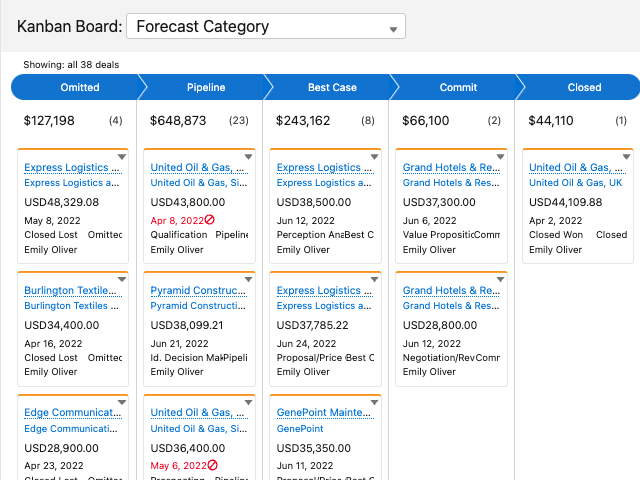Screen dimensions: 640x480
Task: Open GenePoint account link
Action: (300, 429)
